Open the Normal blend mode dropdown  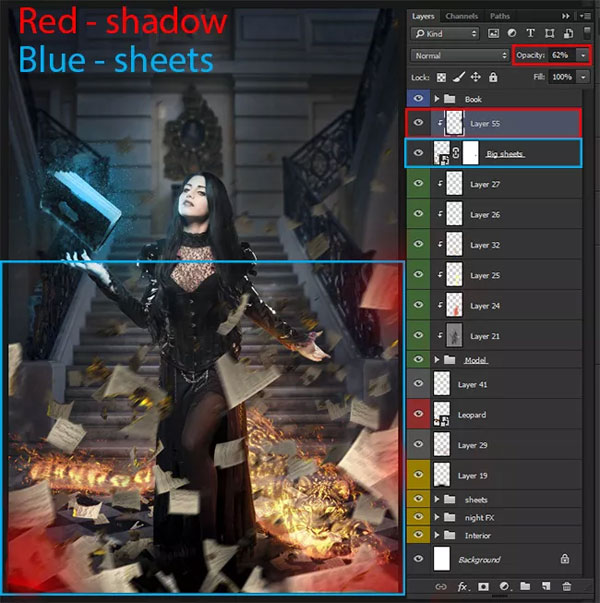pyautogui.click(x=461, y=55)
